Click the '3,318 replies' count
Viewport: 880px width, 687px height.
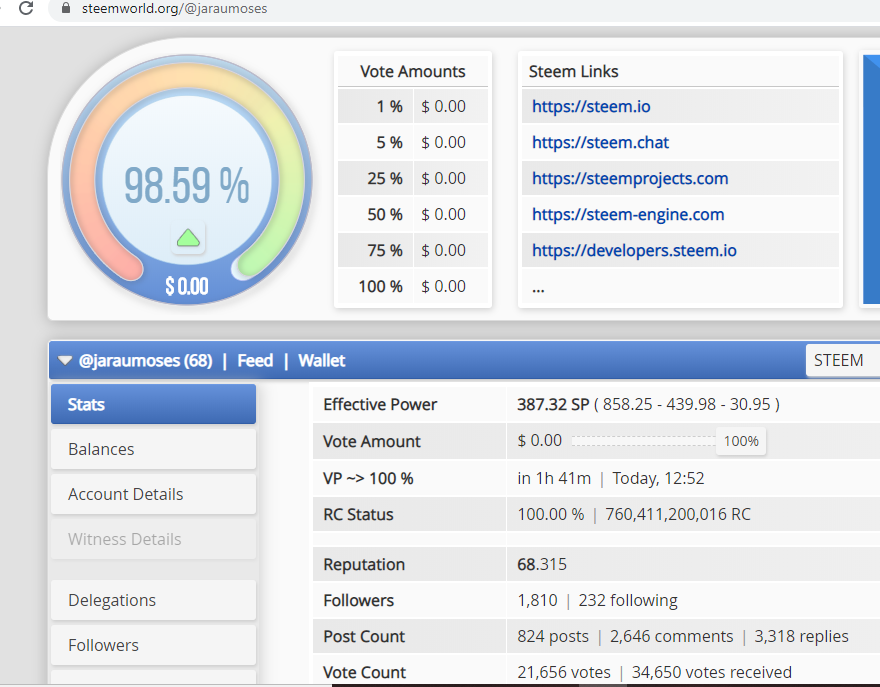click(x=801, y=636)
